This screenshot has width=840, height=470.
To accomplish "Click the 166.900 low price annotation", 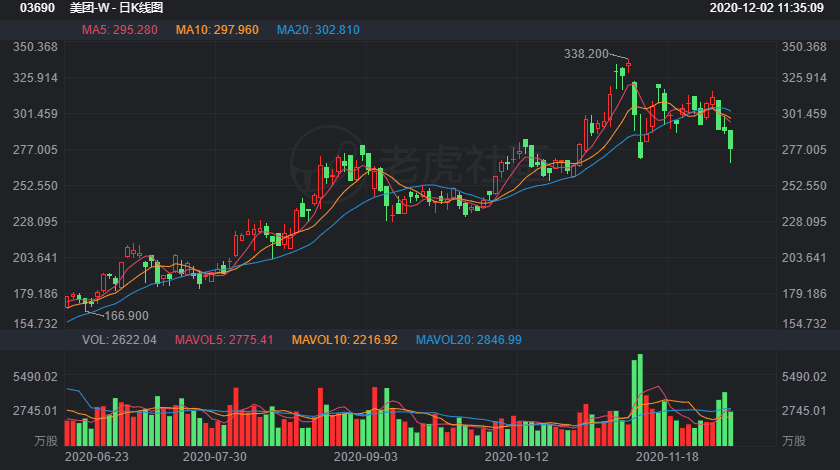I will [126, 316].
